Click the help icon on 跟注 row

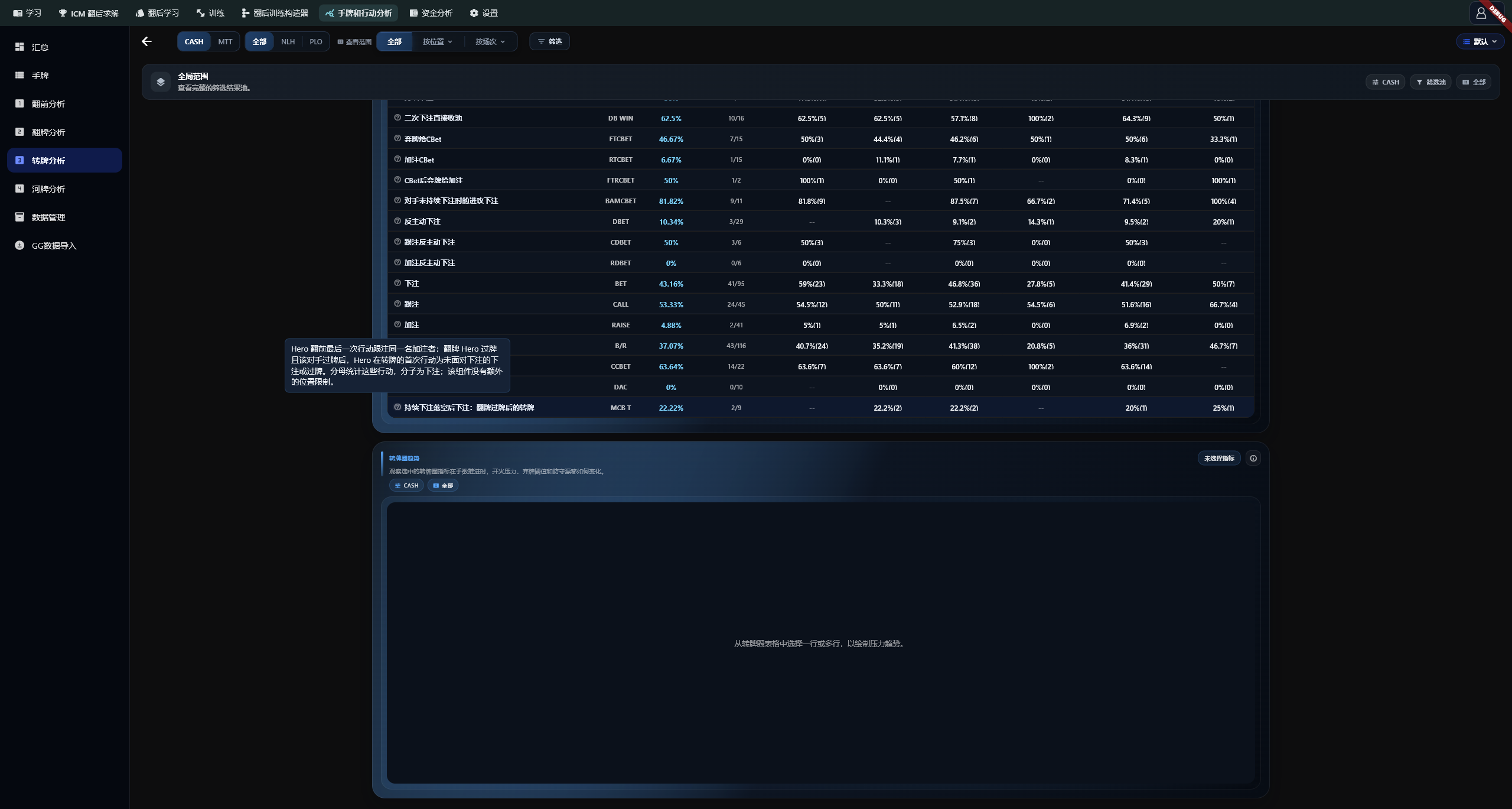(x=397, y=304)
